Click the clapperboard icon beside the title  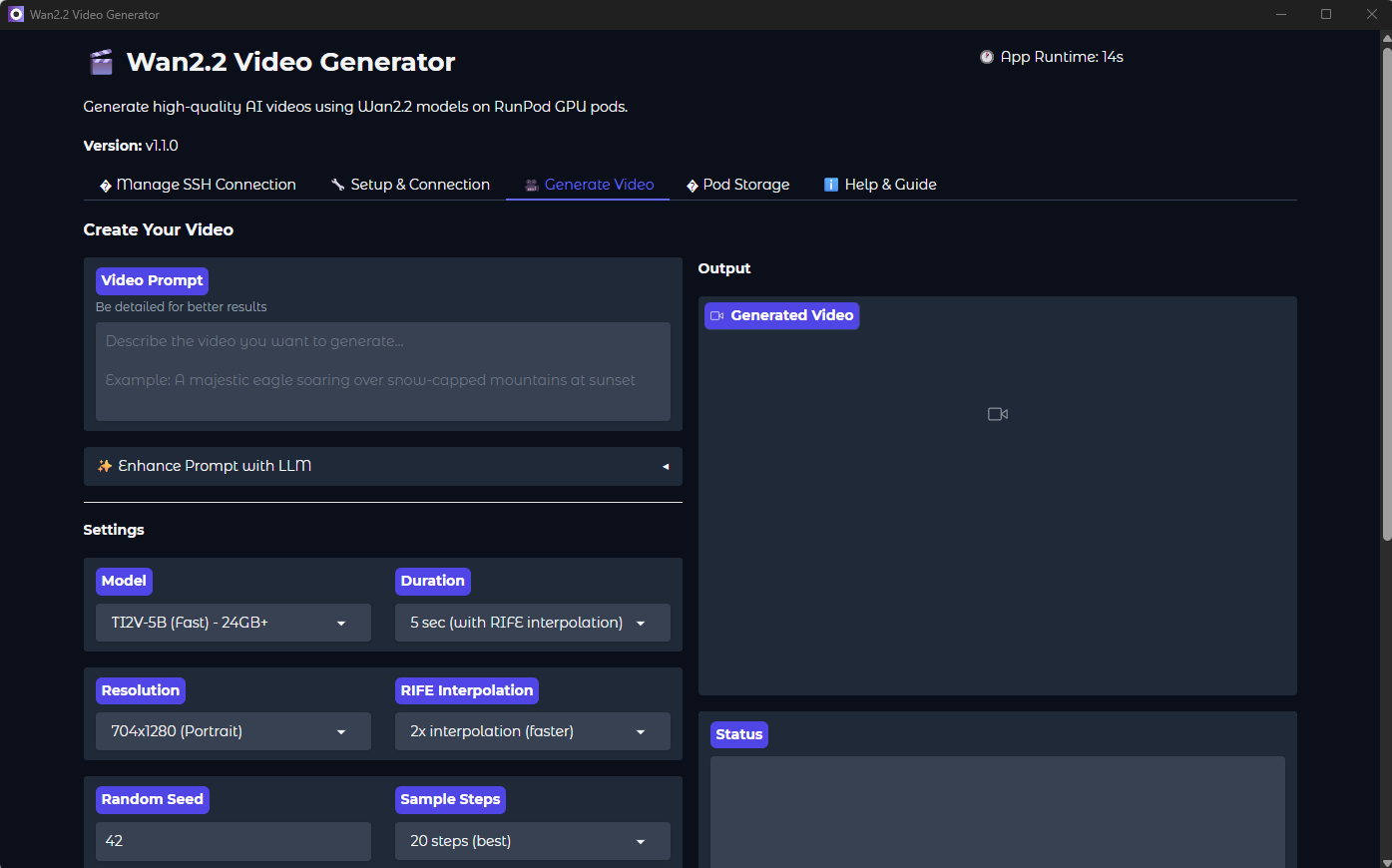pyautogui.click(x=101, y=62)
